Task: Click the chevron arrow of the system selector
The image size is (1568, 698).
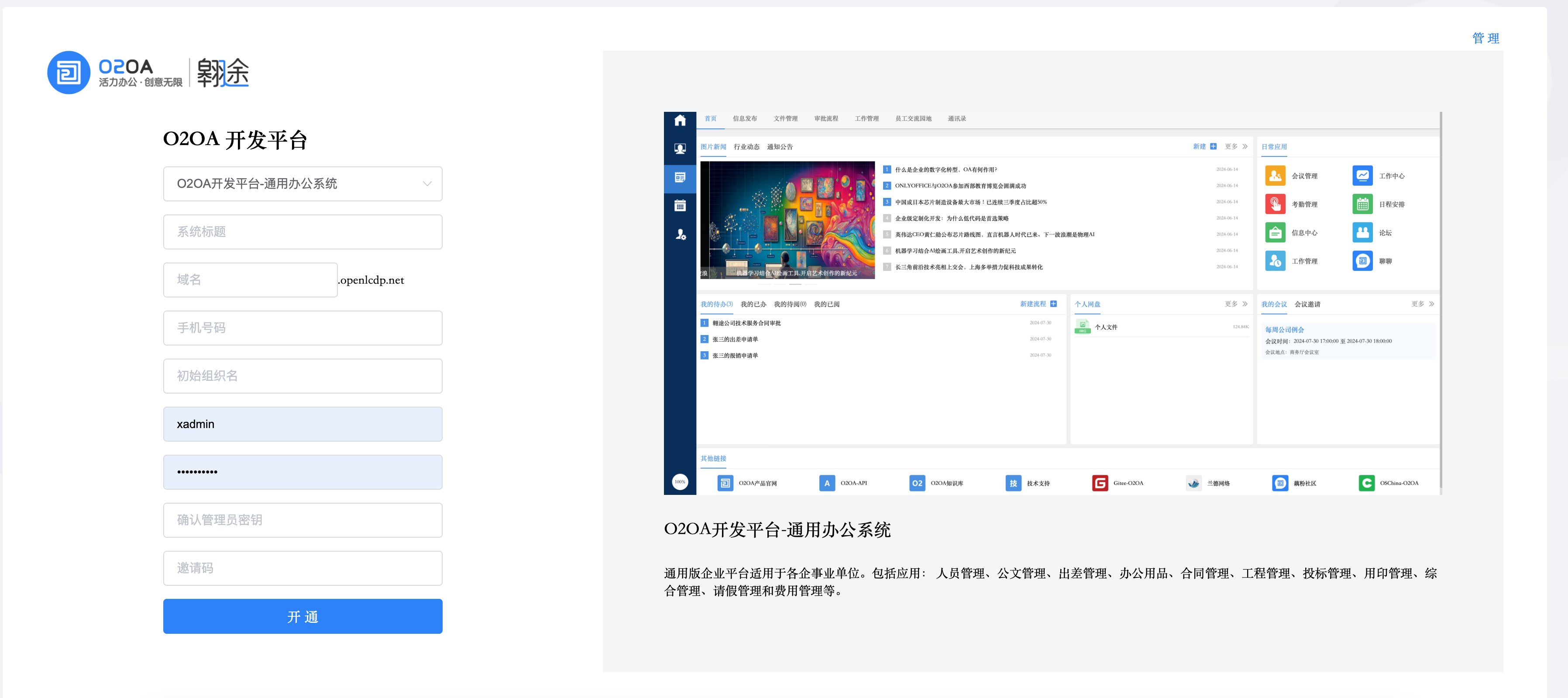Action: (x=427, y=184)
